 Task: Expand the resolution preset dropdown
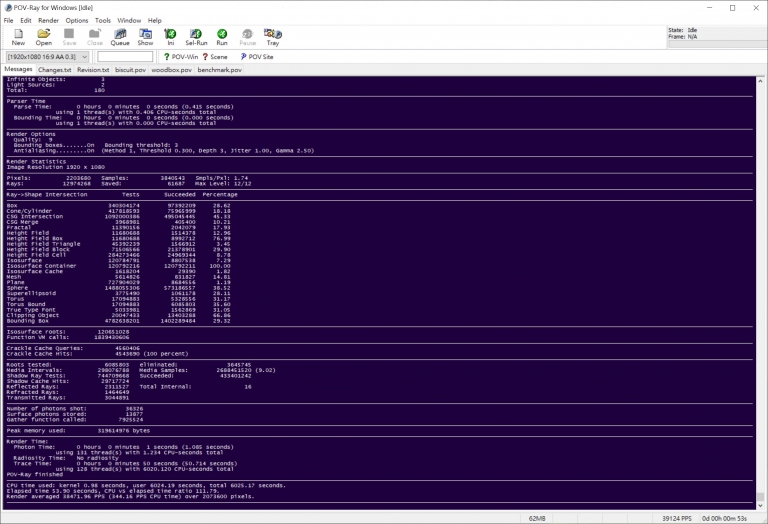pyautogui.click(x=84, y=57)
